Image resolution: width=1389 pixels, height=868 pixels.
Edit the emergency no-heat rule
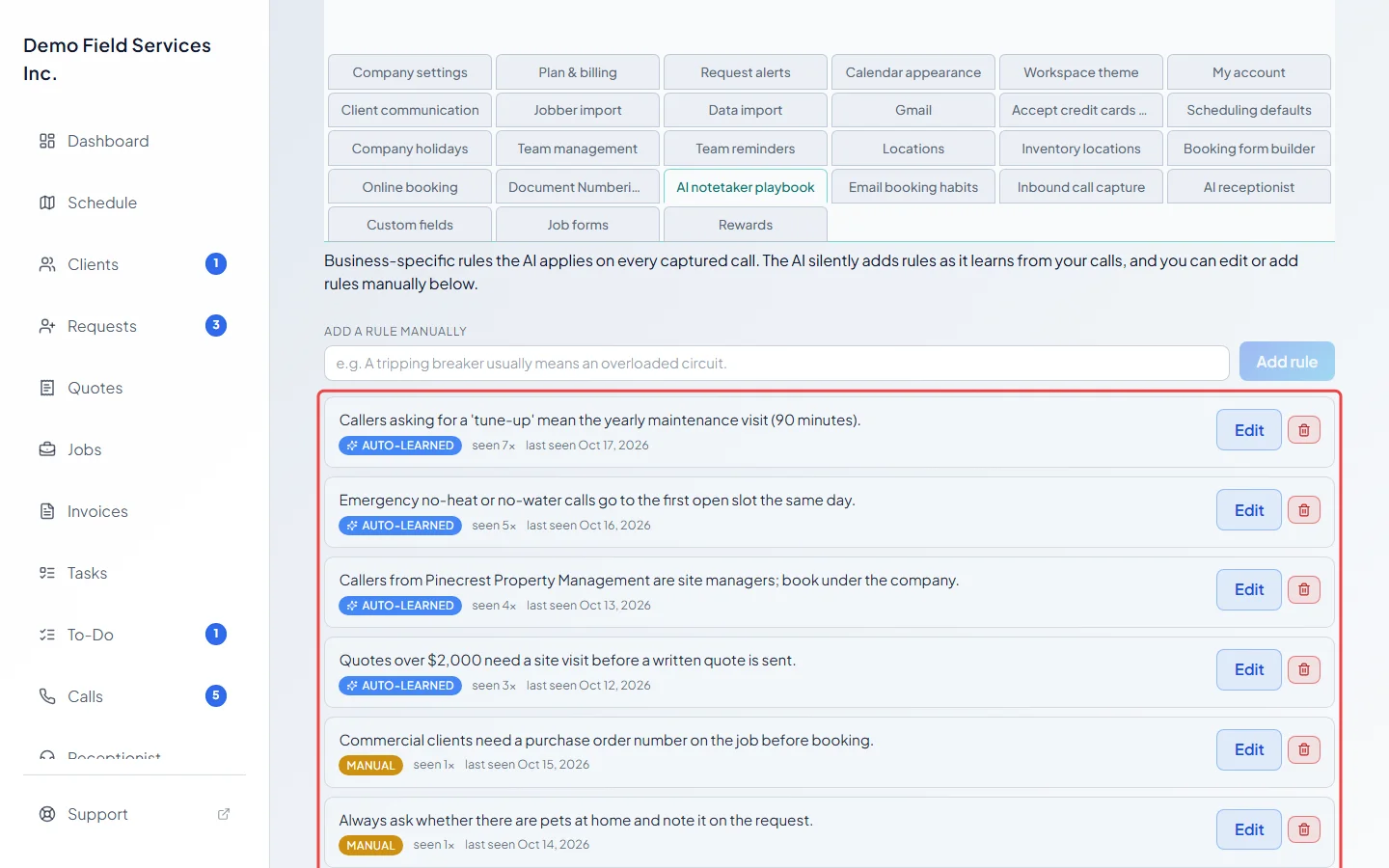pos(1249,510)
